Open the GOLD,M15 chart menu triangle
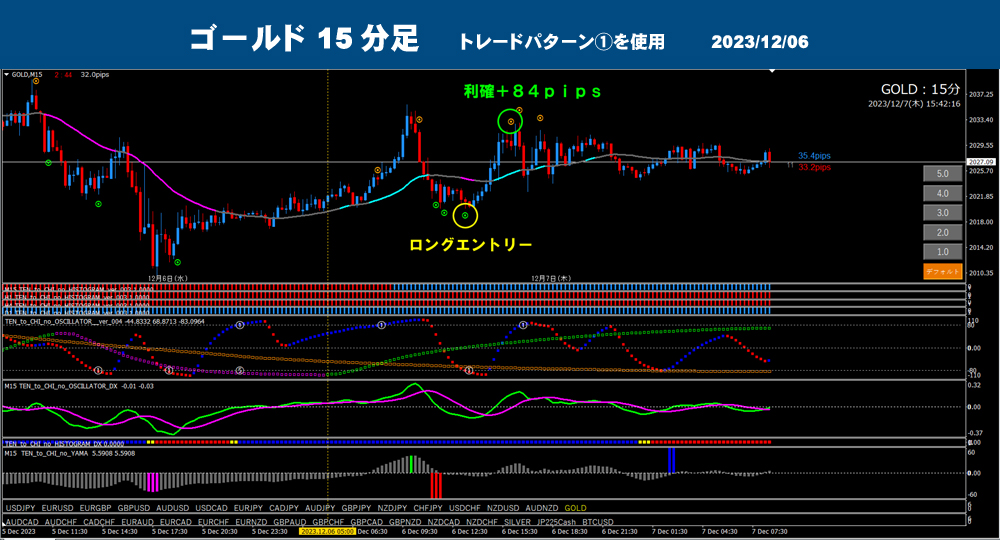 click(x=6, y=75)
